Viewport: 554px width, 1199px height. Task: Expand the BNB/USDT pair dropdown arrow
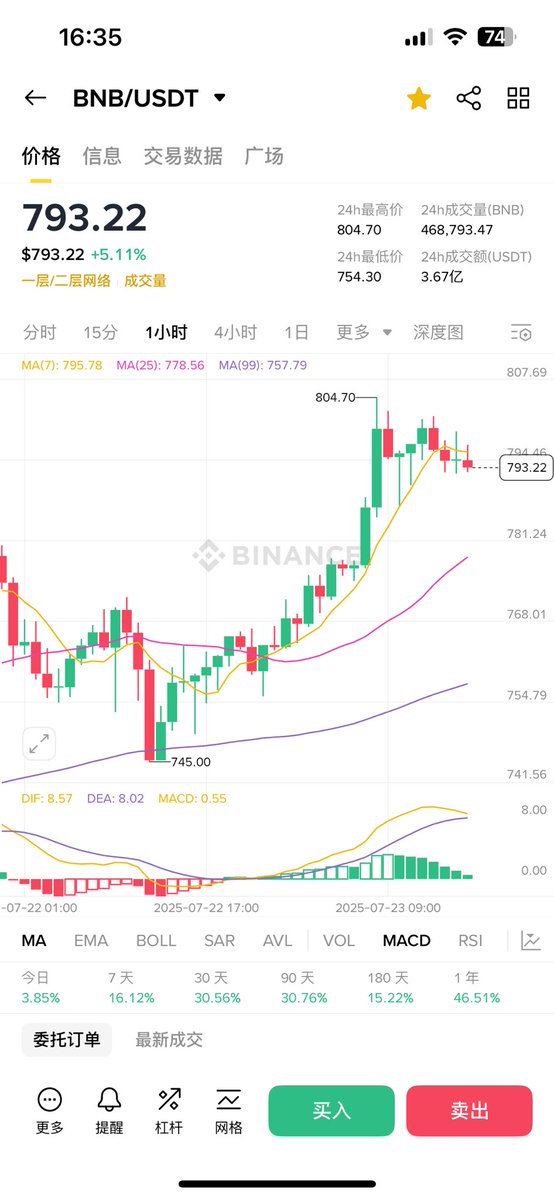[x=220, y=98]
